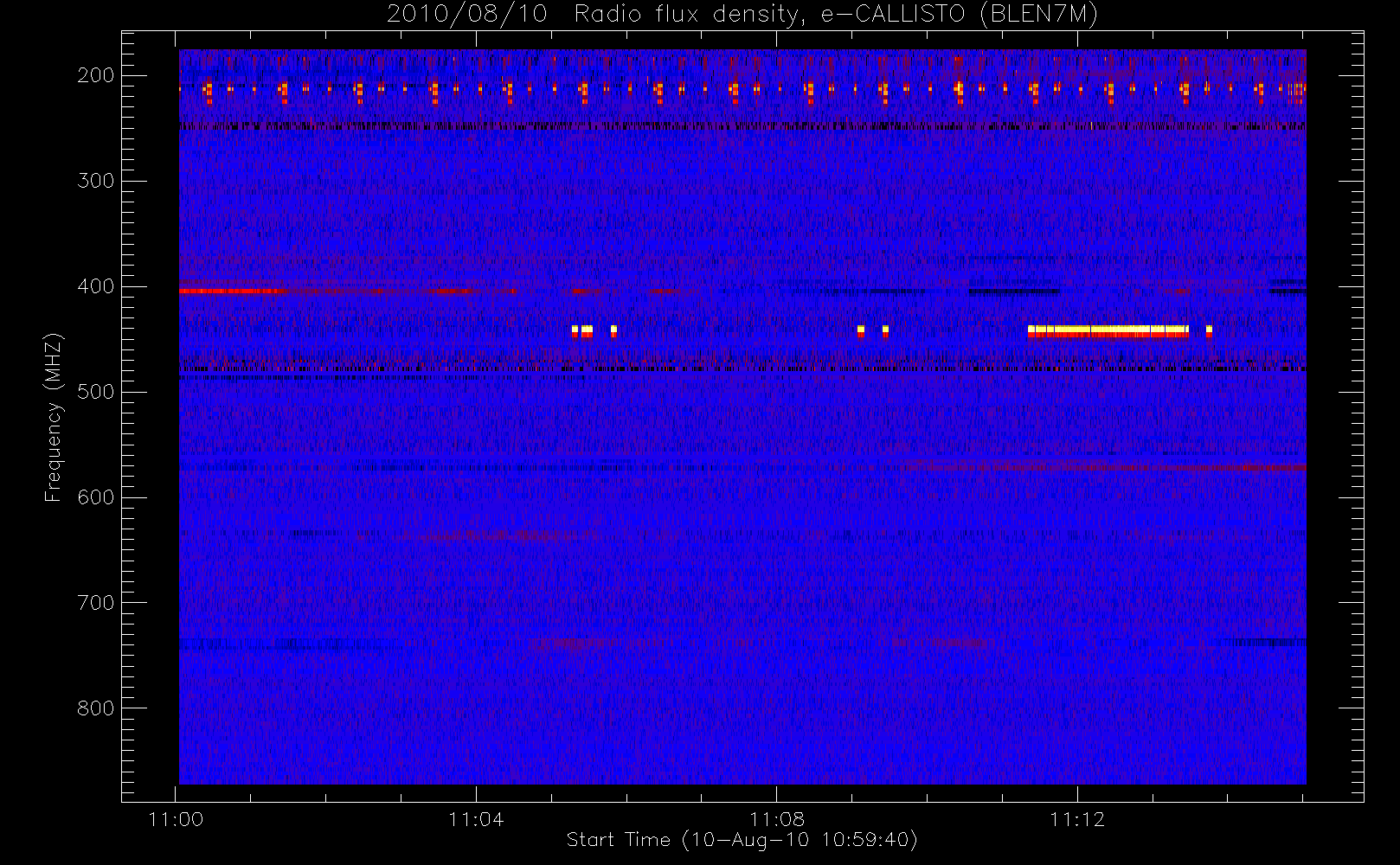The width and height of the screenshot is (1400, 865).
Task: Click the red emission band at 400 MHz near 11:00
Action: click(x=234, y=292)
